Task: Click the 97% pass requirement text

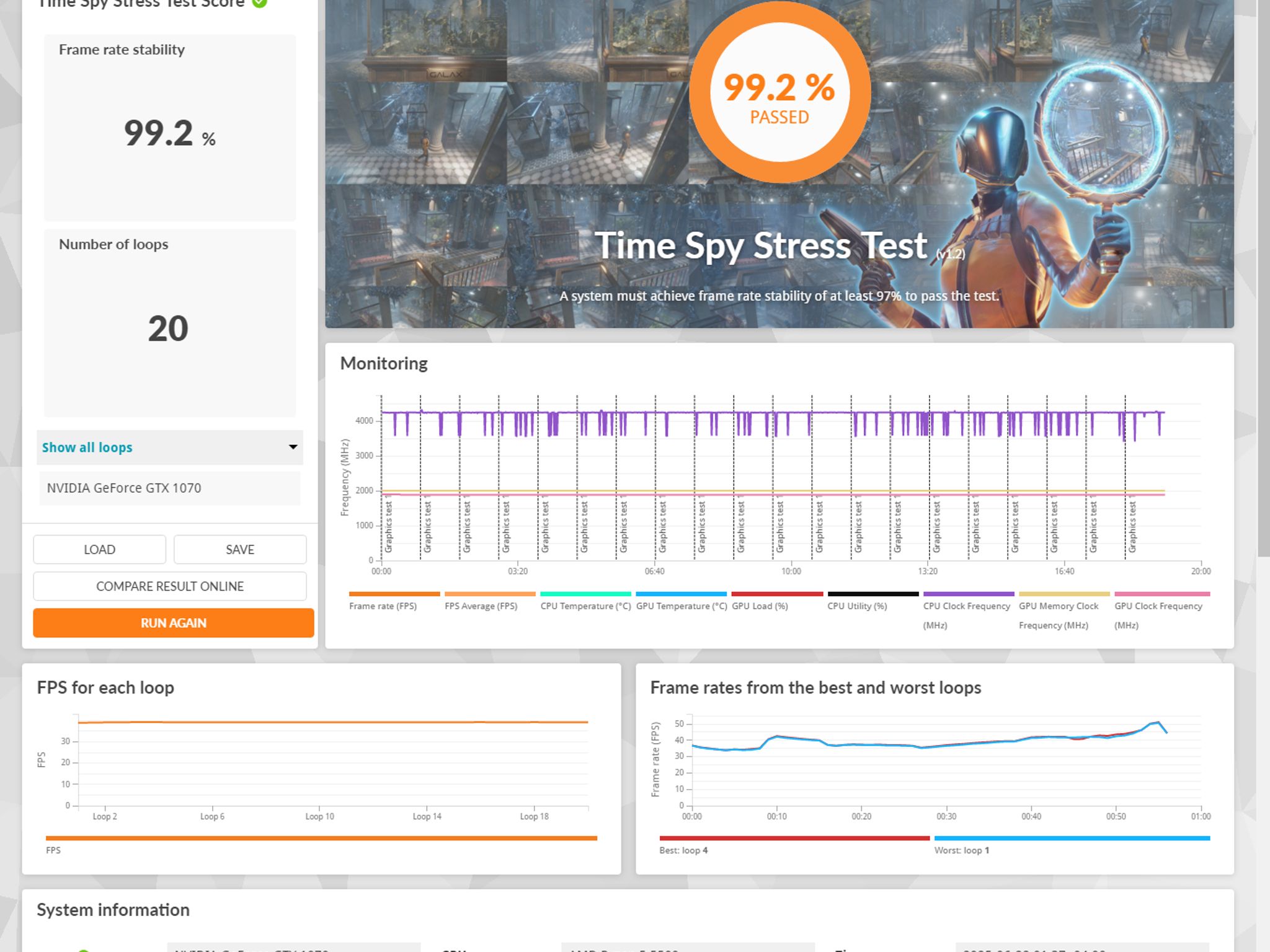Action: point(779,296)
